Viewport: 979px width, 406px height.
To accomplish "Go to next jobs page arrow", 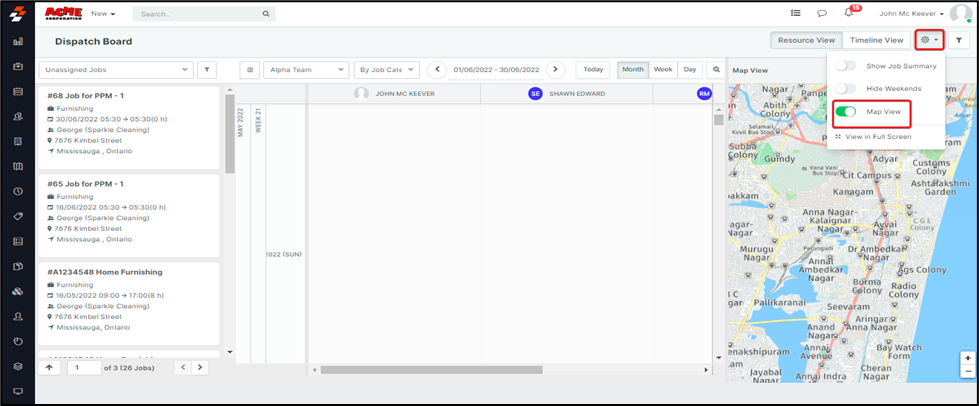I will [200, 367].
